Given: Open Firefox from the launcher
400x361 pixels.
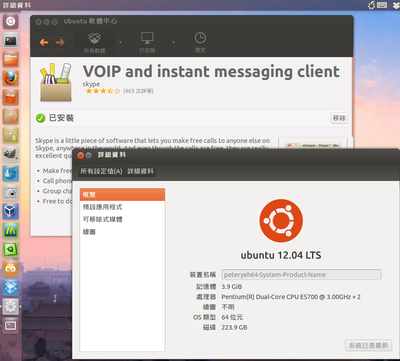Looking at the screenshot, I should pos(11,78).
